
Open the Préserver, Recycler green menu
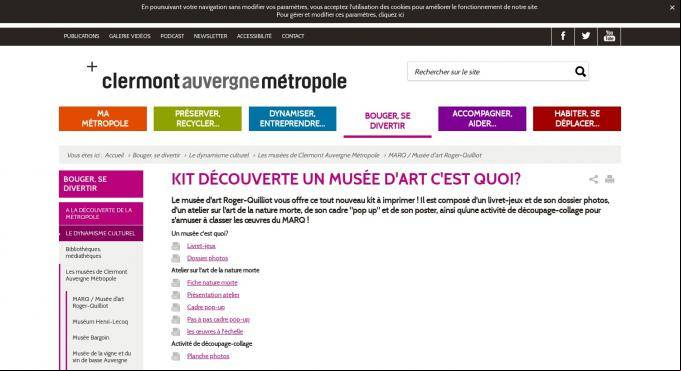[198, 119]
